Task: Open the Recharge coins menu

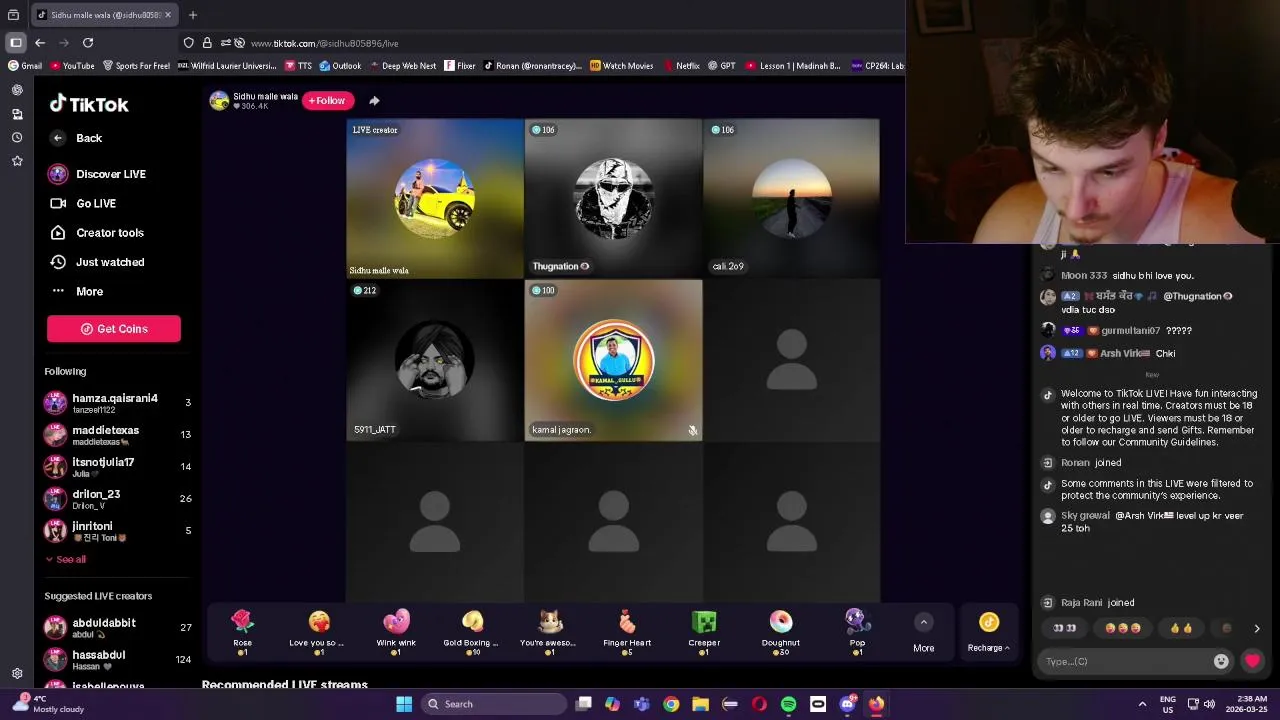Action: coord(988,632)
